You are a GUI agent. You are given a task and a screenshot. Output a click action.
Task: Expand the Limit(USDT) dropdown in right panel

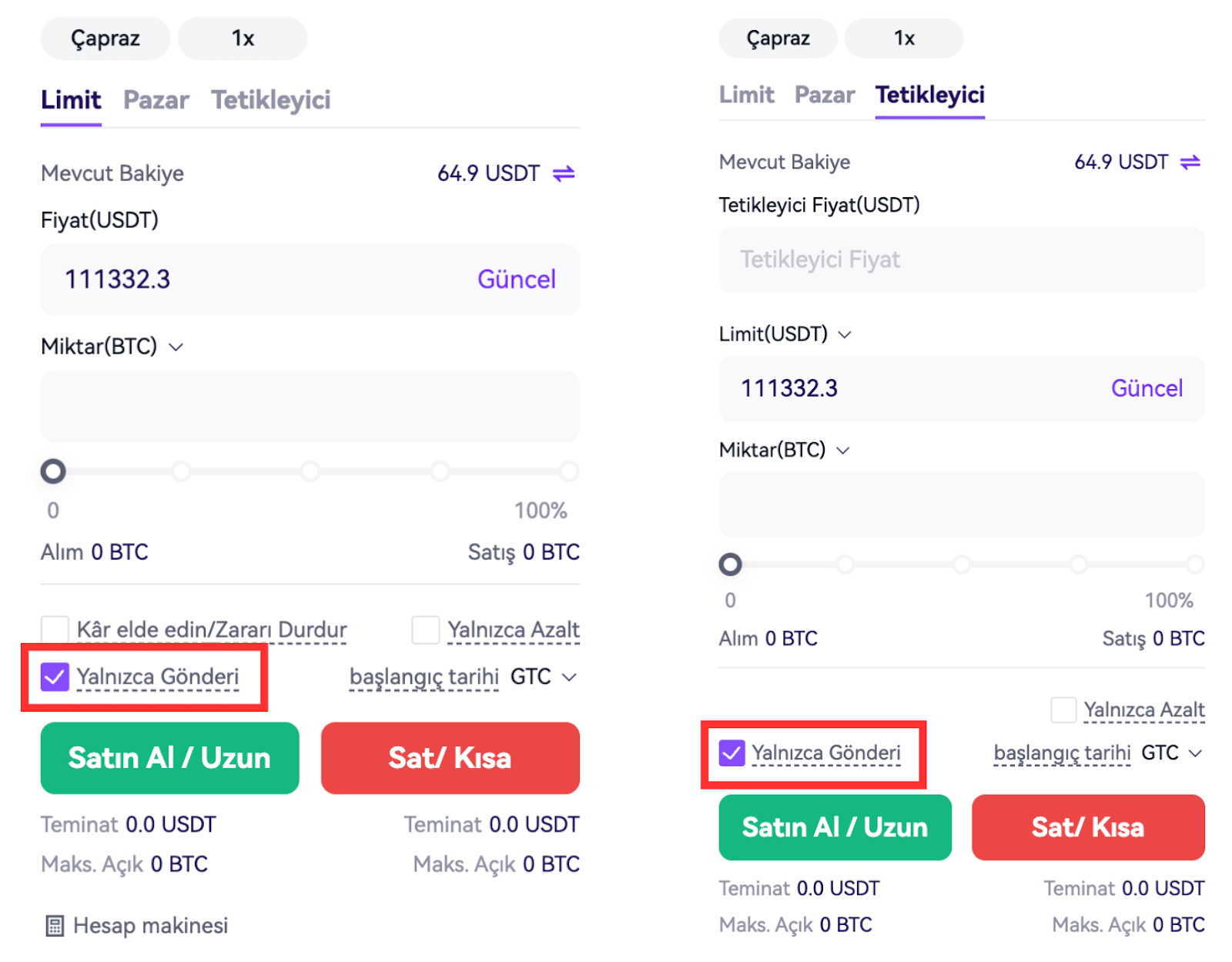845,334
